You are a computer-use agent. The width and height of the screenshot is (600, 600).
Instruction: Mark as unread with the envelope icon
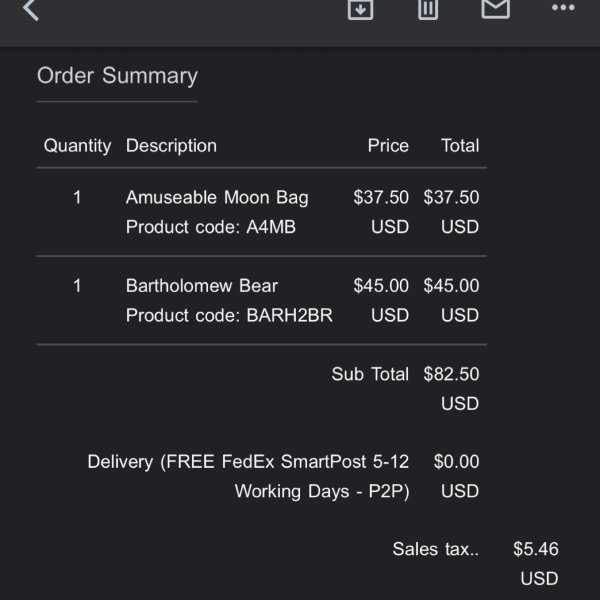(x=496, y=8)
